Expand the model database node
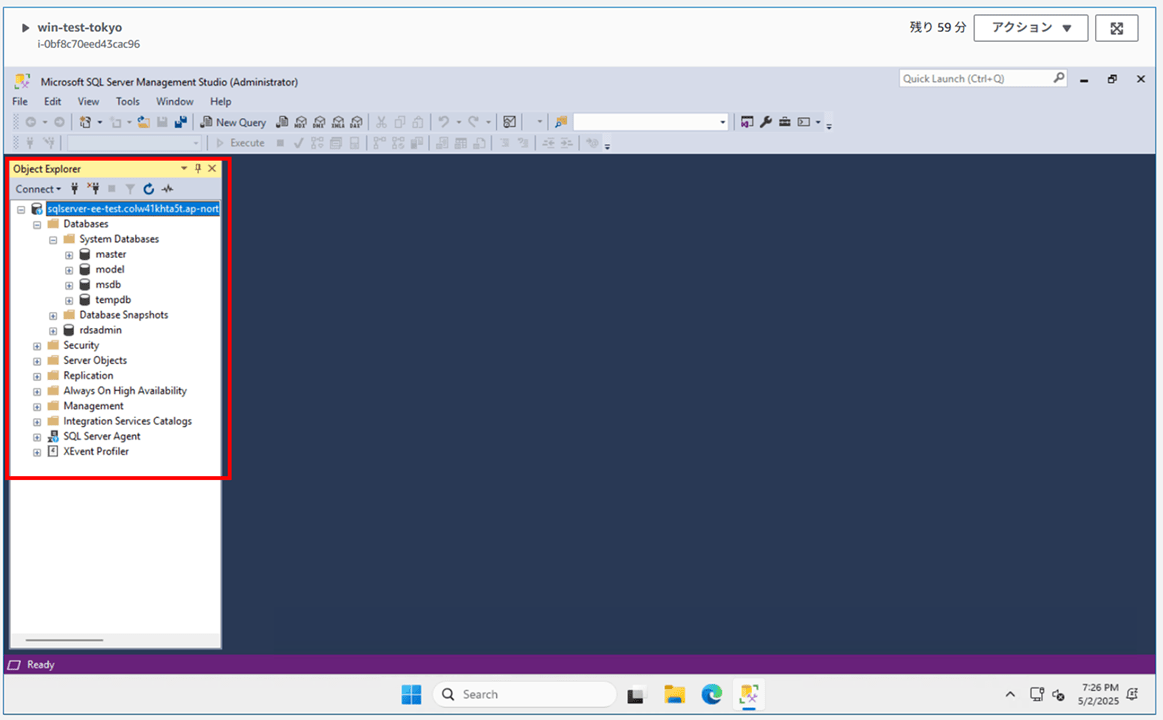 coord(69,271)
